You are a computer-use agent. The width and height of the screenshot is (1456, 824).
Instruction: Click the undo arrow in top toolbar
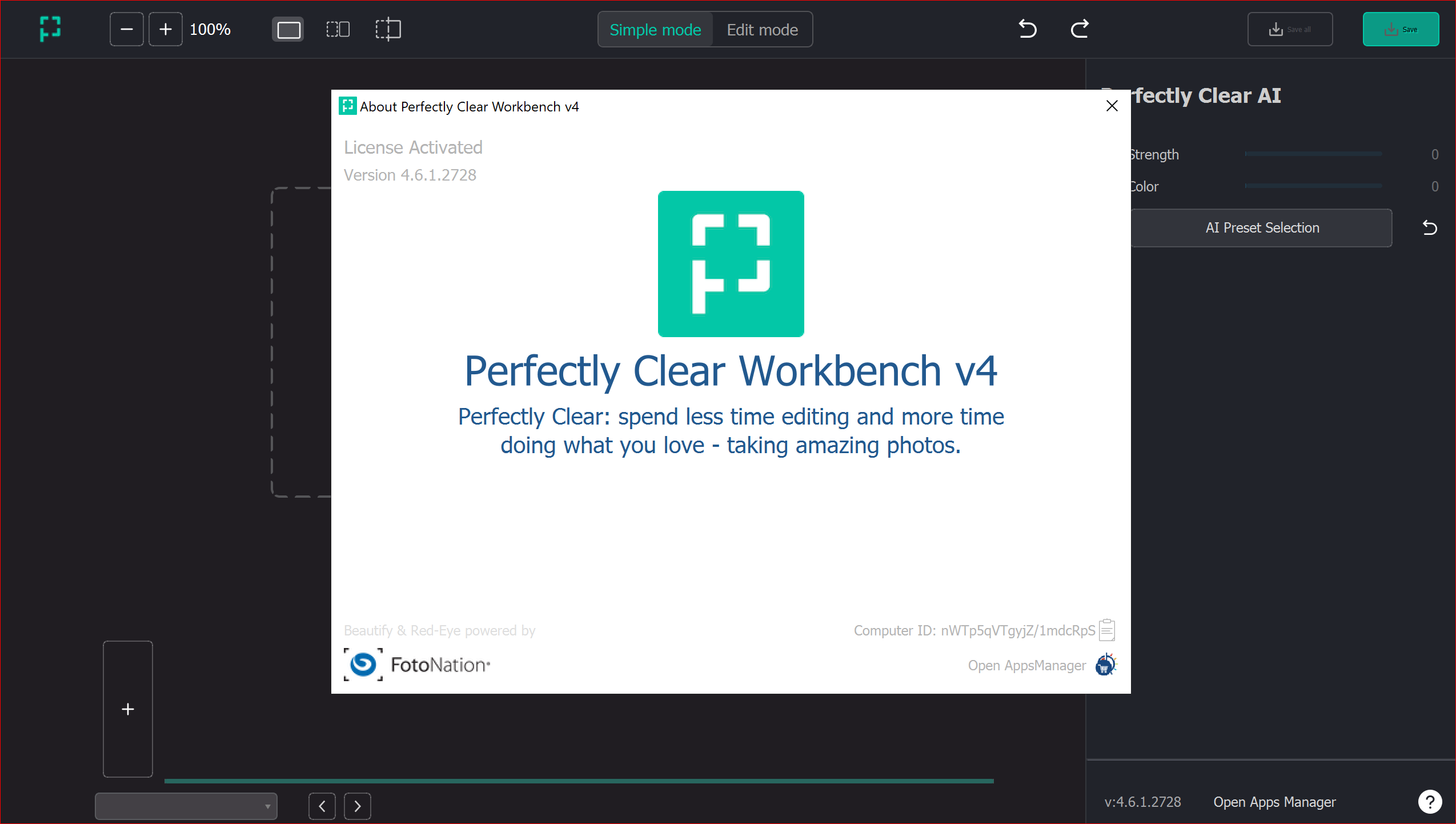[1028, 29]
